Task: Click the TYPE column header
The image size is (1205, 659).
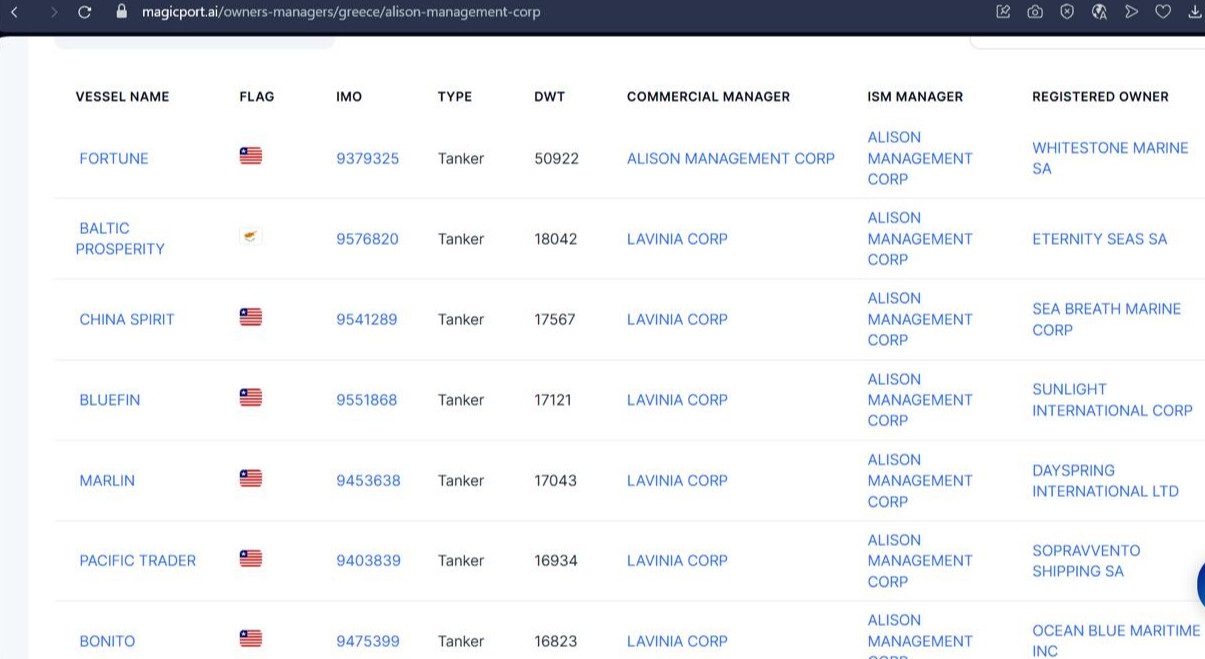Action: click(455, 97)
